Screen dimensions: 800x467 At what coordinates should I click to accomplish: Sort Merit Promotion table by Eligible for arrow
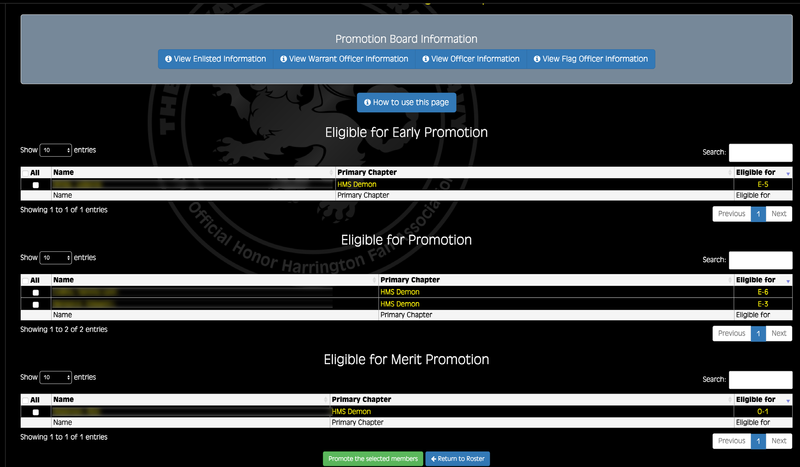[788, 400]
